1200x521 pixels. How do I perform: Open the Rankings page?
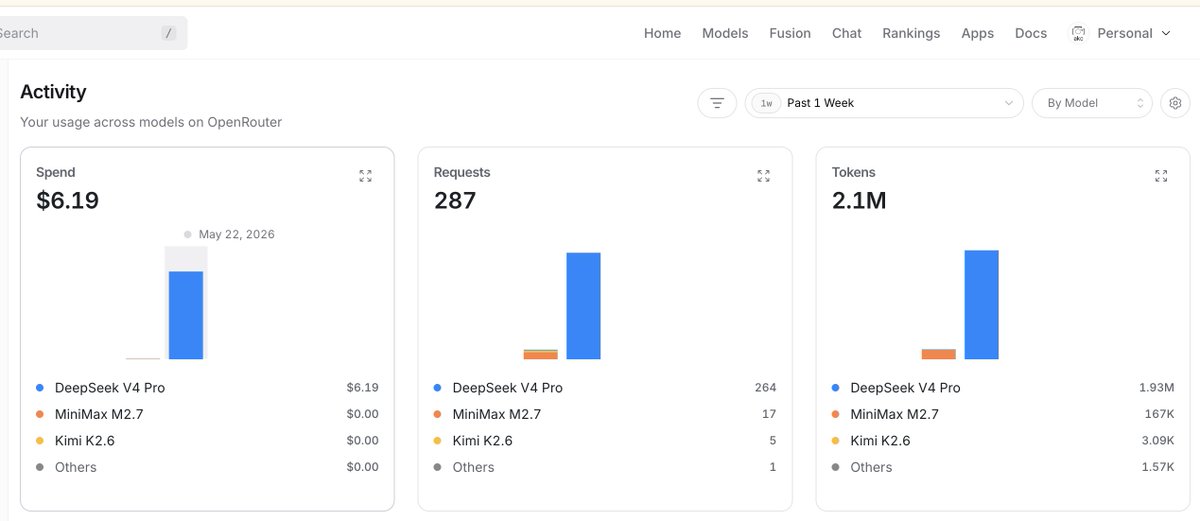911,33
